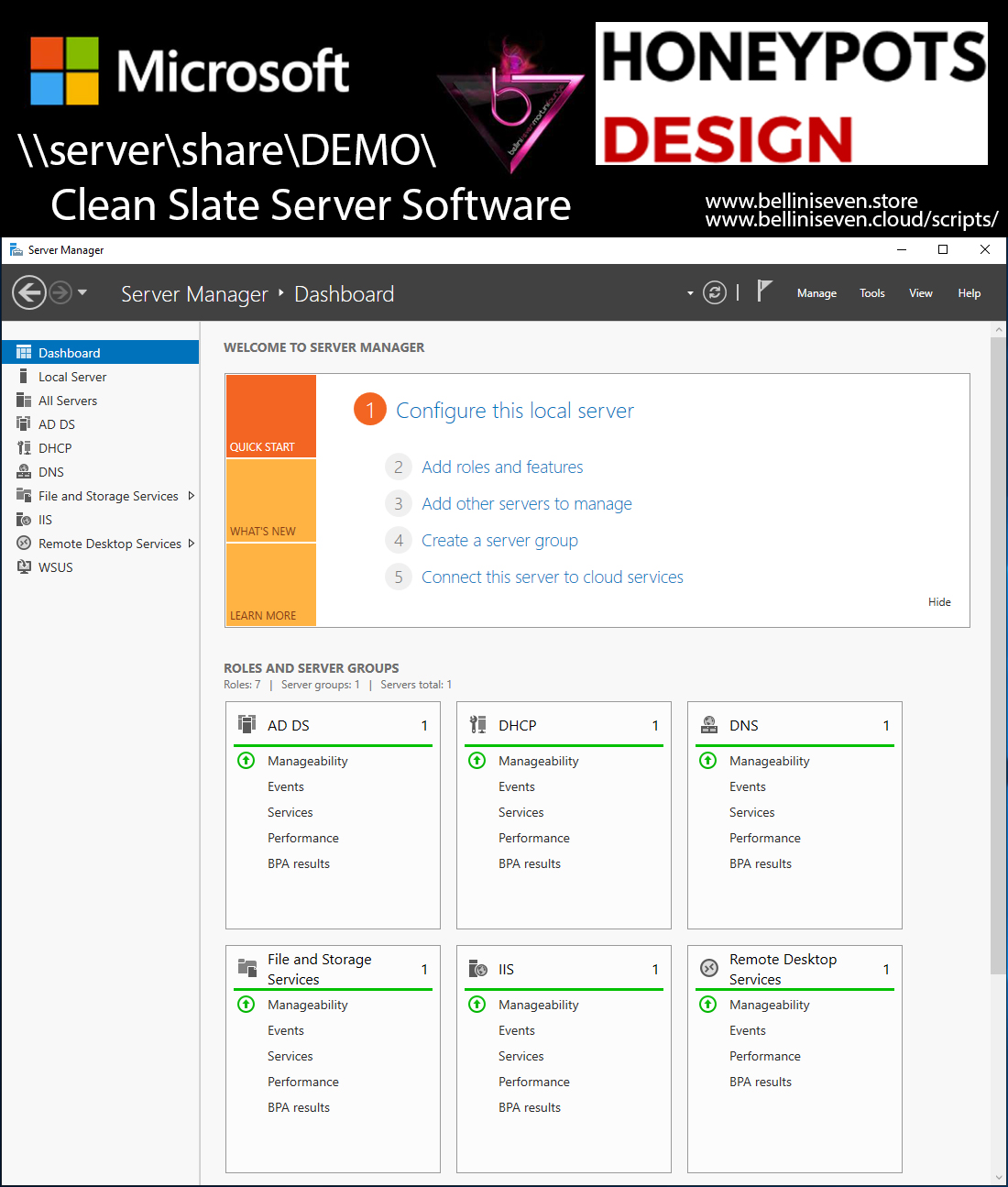Click Remote Desktop Services tile icon
Viewport: 1008px width, 1187px height.
[708, 969]
